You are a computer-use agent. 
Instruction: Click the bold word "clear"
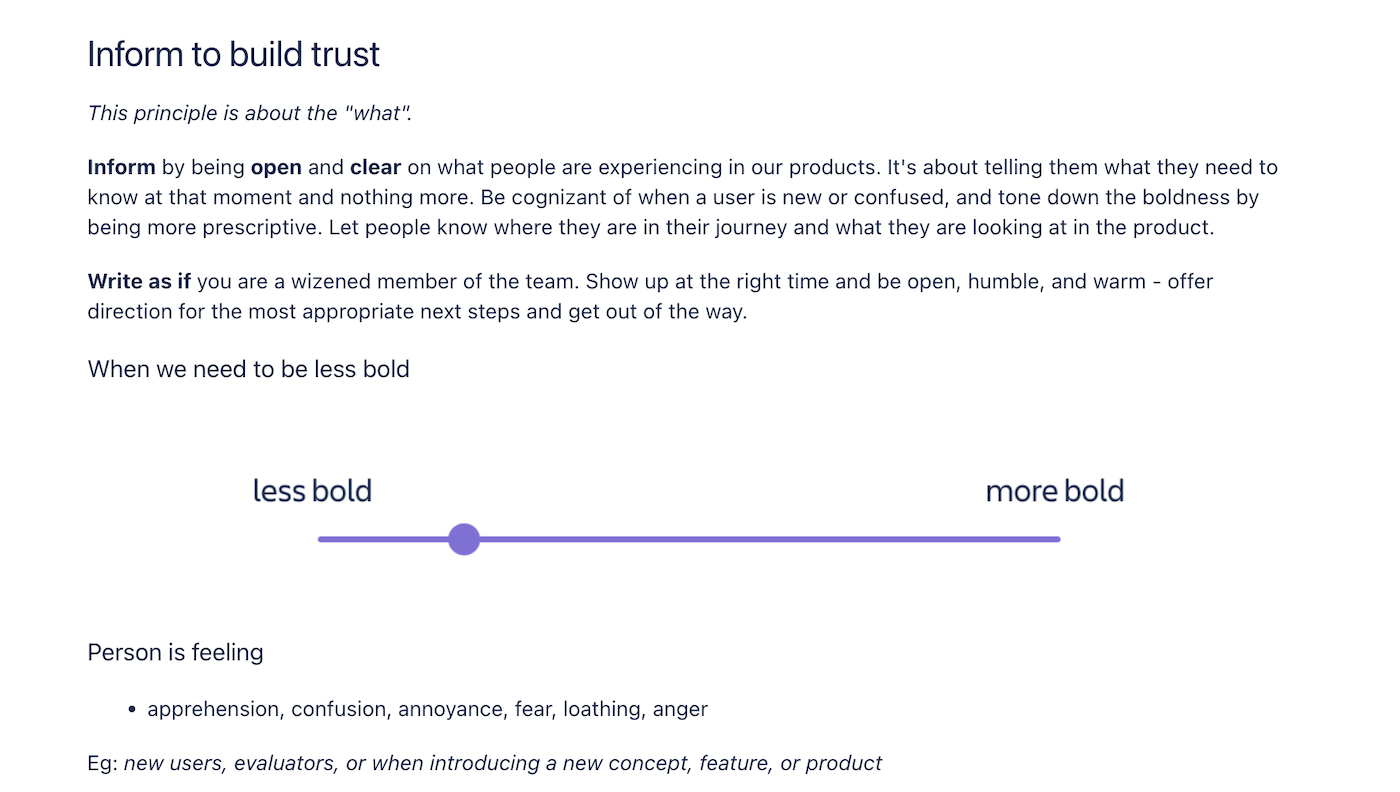pos(375,167)
